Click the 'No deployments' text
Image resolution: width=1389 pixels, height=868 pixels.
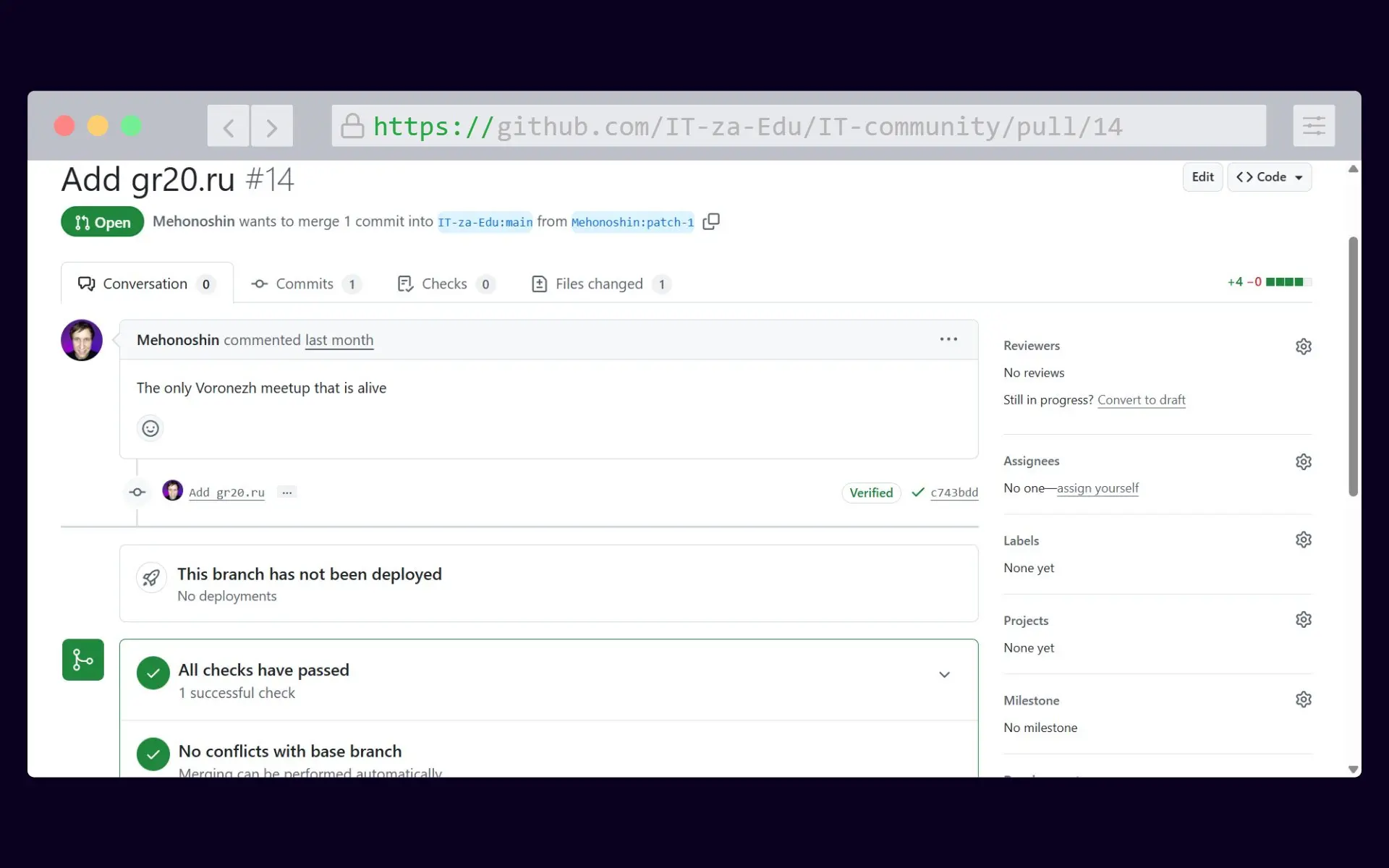(x=227, y=596)
